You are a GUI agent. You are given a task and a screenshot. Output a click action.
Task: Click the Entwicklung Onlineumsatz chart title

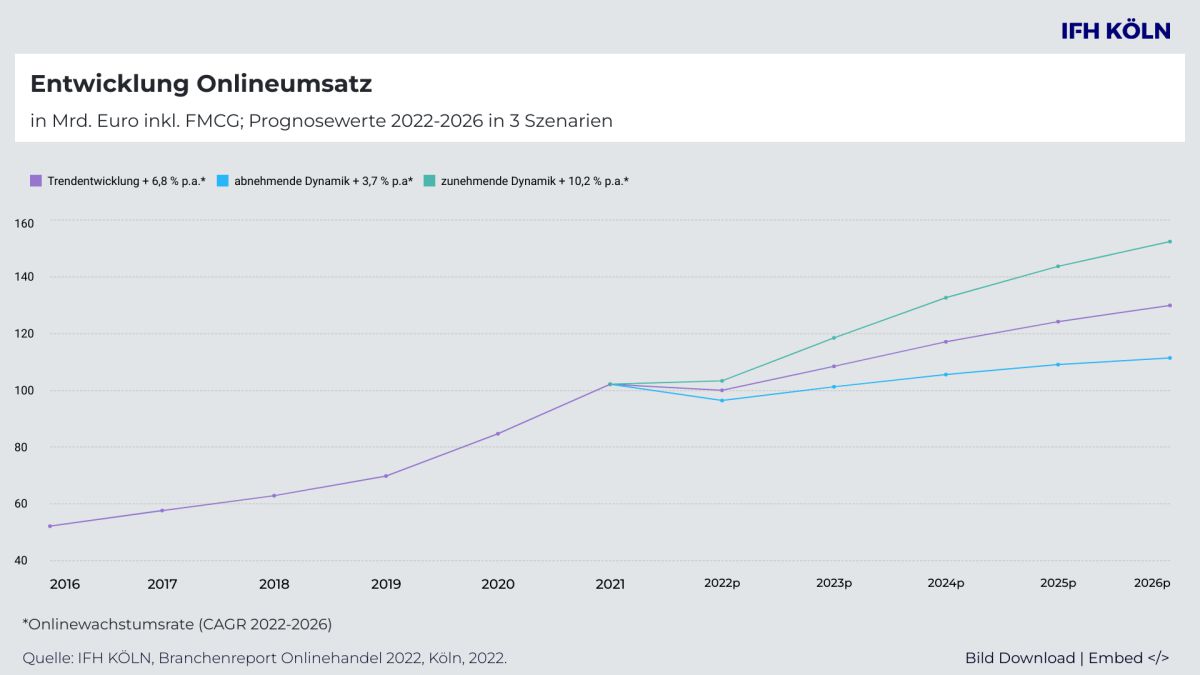pyautogui.click(x=201, y=84)
